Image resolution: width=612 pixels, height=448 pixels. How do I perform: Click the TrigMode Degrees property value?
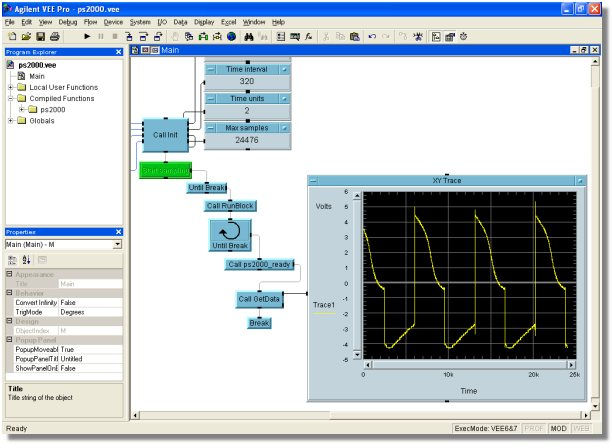coord(90,312)
